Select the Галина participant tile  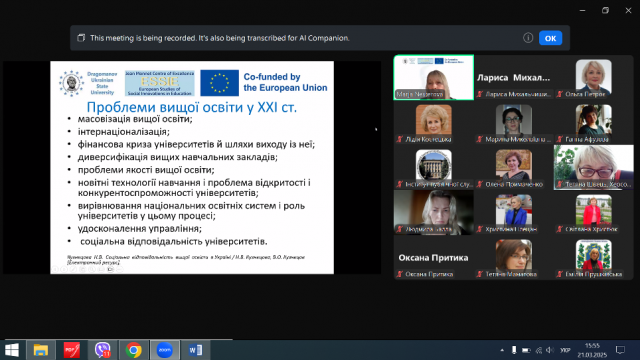click(x=593, y=122)
